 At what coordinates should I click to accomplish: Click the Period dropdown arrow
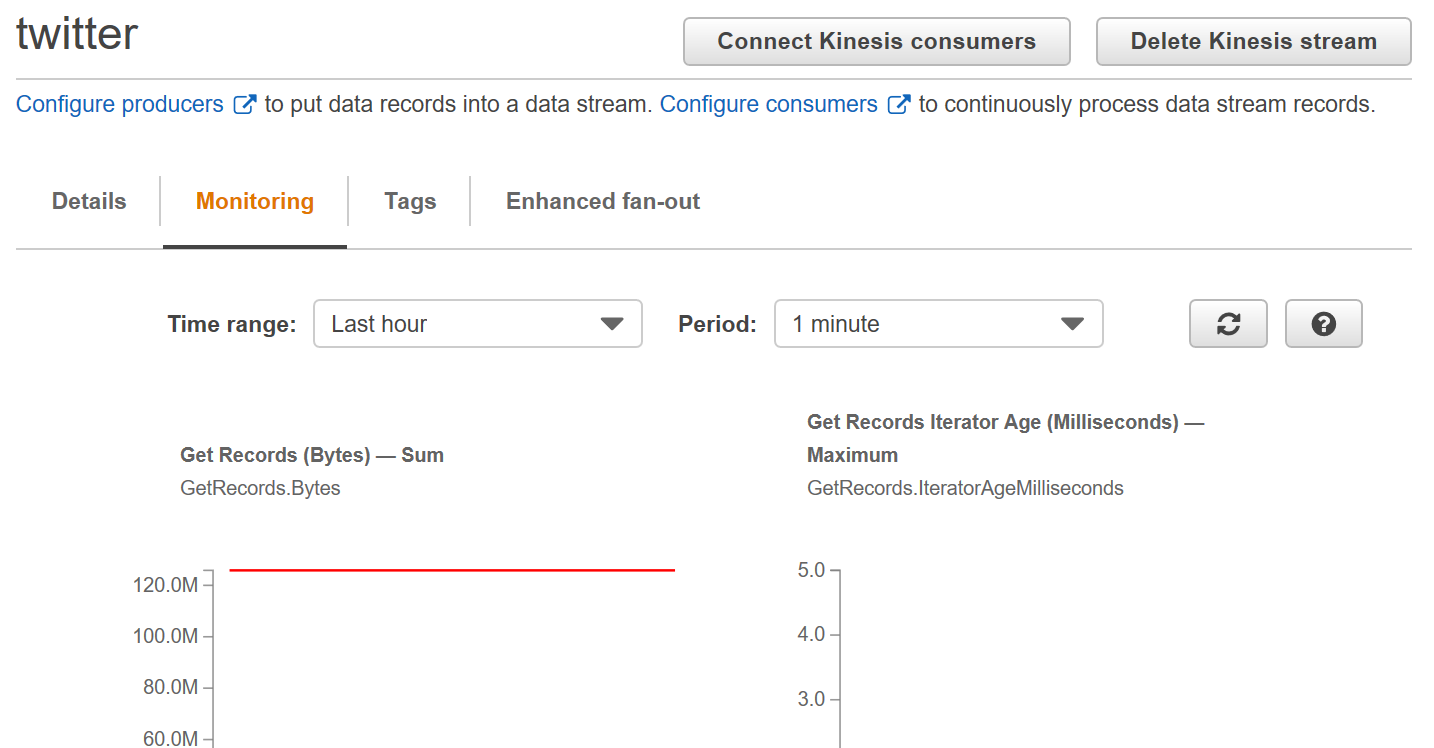tap(1072, 324)
